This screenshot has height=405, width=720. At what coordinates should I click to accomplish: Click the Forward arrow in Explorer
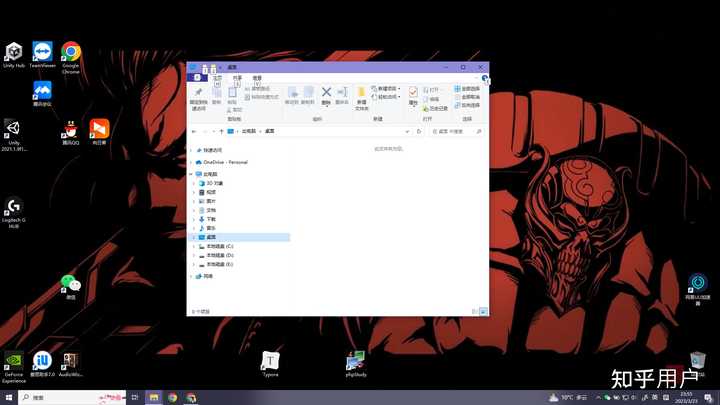205,131
